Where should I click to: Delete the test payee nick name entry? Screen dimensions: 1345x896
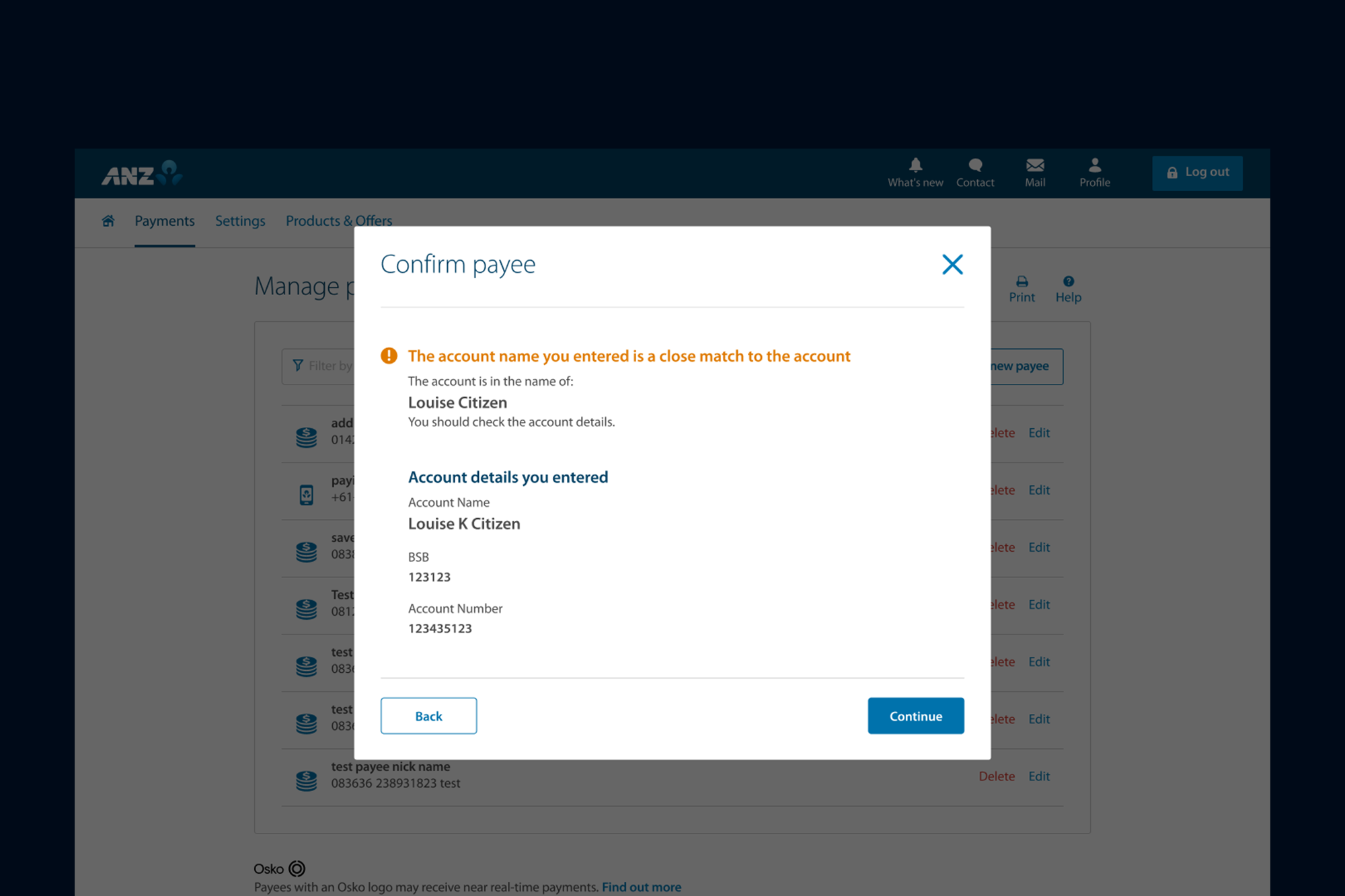[x=996, y=776]
